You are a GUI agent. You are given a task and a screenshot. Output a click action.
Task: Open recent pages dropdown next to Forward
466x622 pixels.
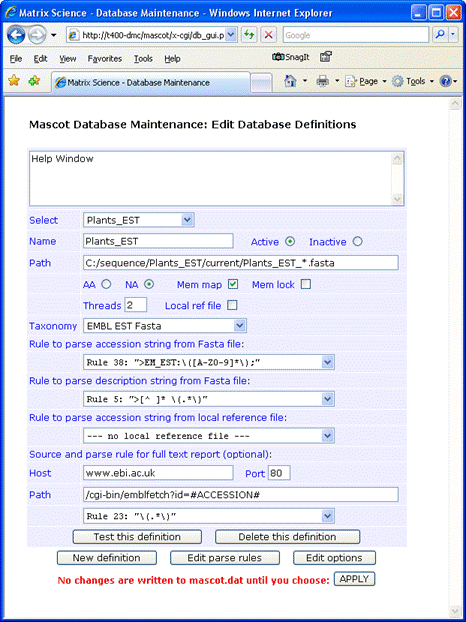54,35
